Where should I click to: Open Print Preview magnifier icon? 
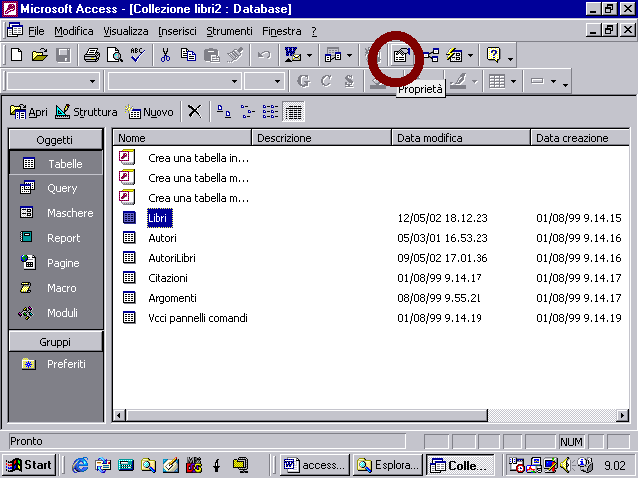tap(115, 55)
